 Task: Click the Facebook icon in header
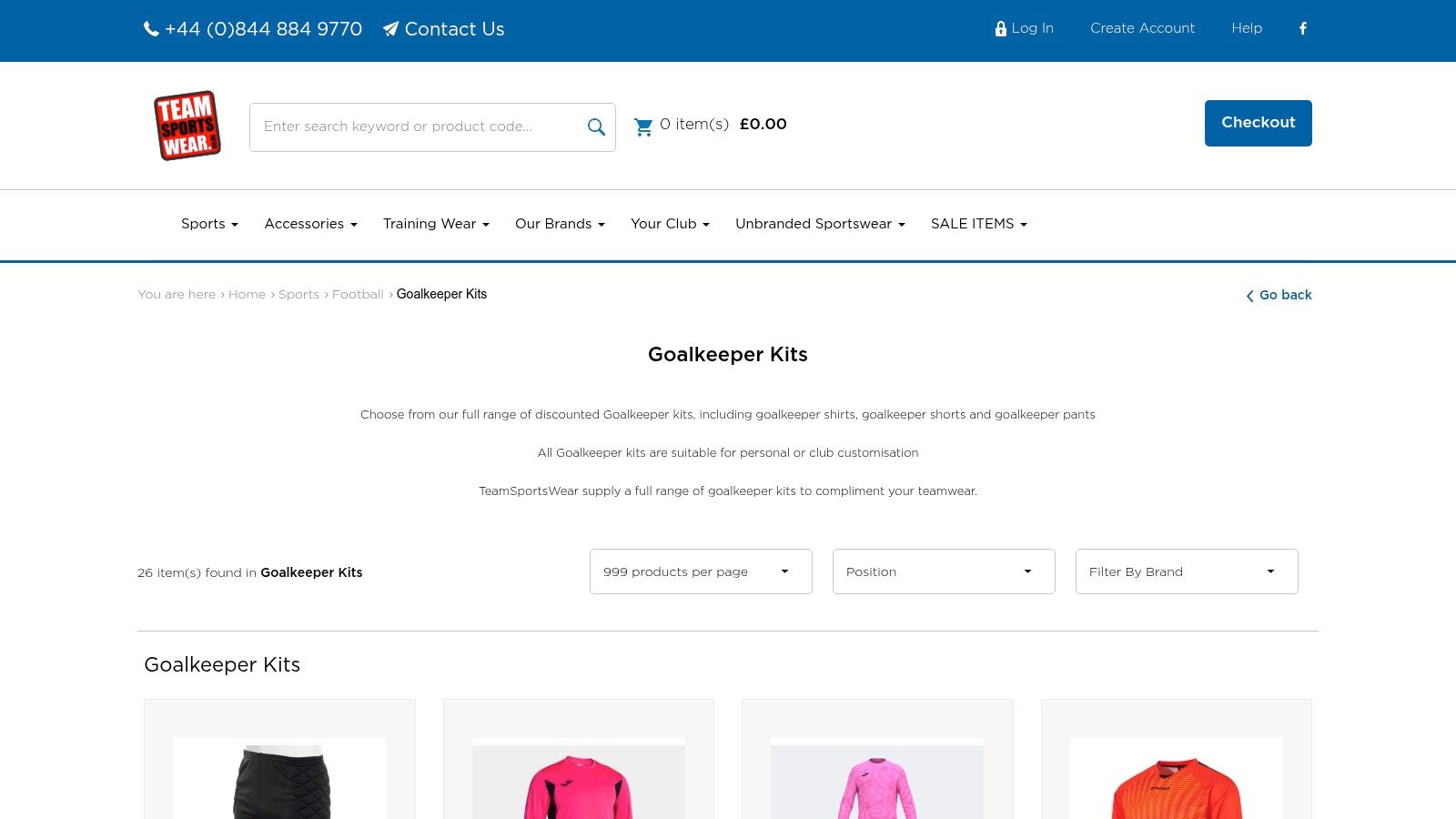coord(1302,28)
